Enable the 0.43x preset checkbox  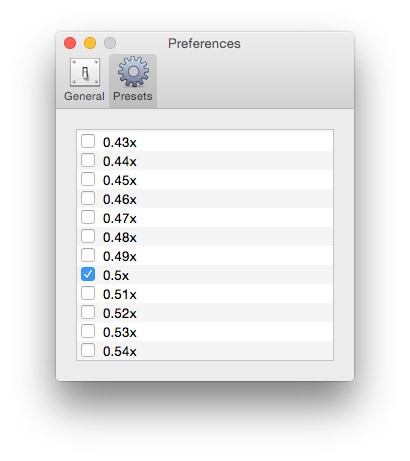pyautogui.click(x=88, y=141)
